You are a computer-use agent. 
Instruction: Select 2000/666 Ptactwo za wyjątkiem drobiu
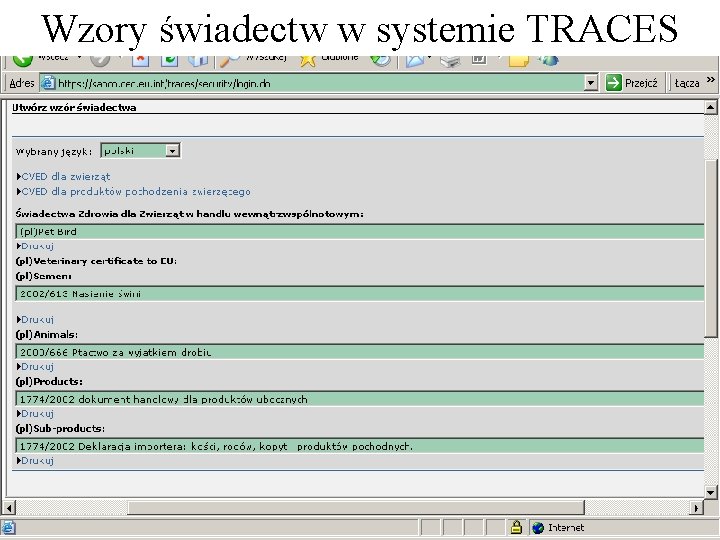tap(360, 352)
